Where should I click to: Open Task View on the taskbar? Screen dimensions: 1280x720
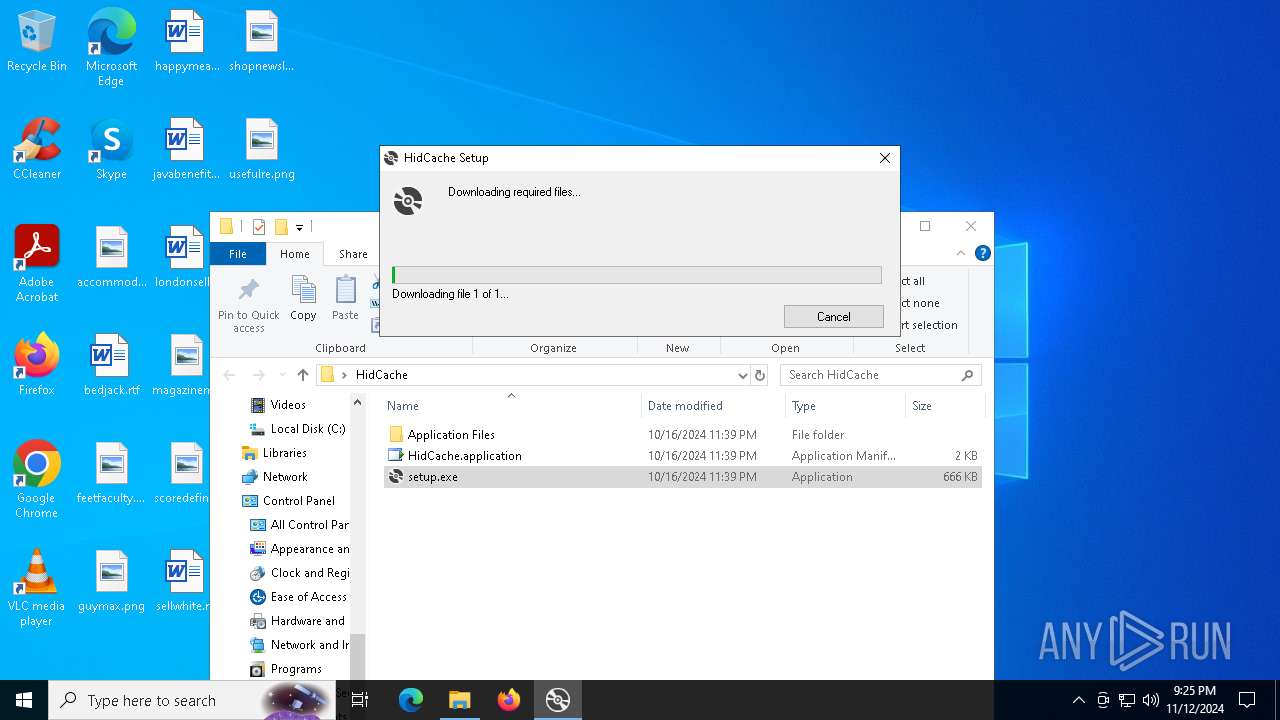360,700
